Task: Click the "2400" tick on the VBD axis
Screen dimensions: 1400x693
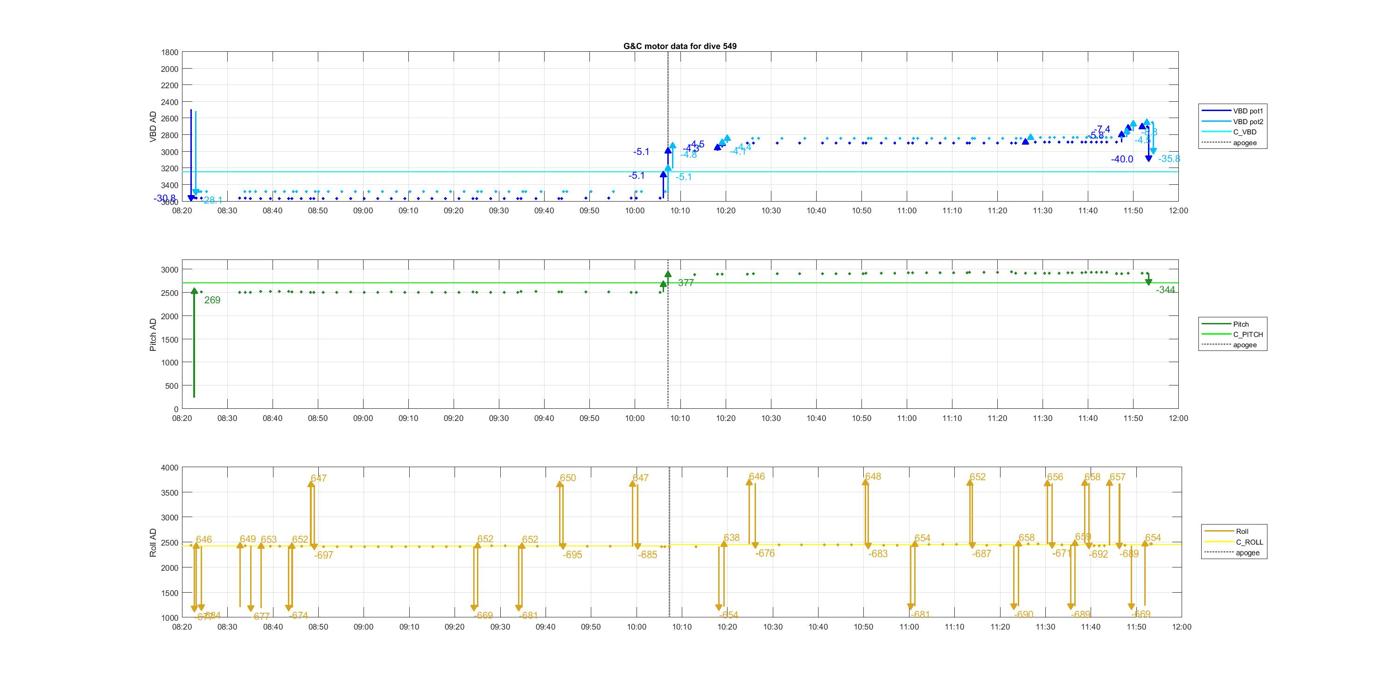Action: 170,102
